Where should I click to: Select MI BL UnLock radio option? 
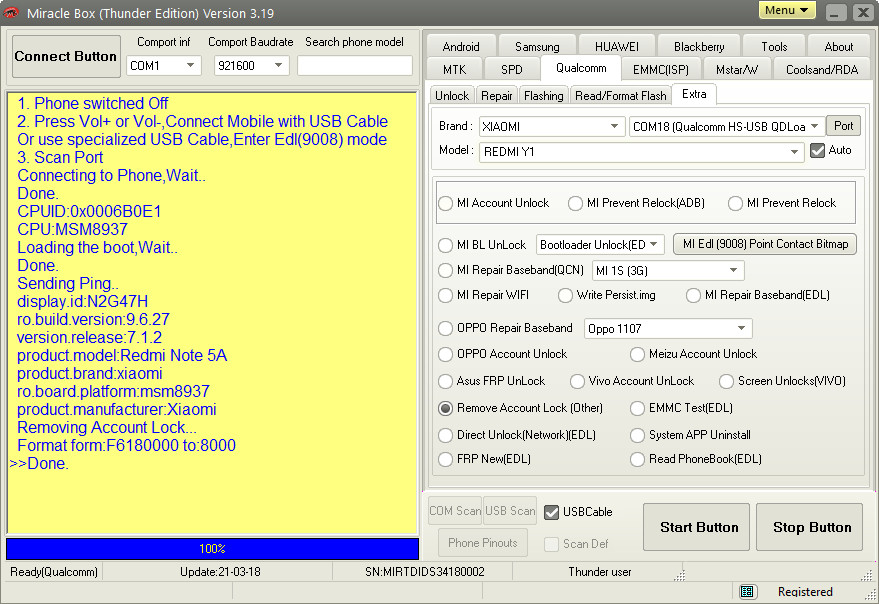446,245
